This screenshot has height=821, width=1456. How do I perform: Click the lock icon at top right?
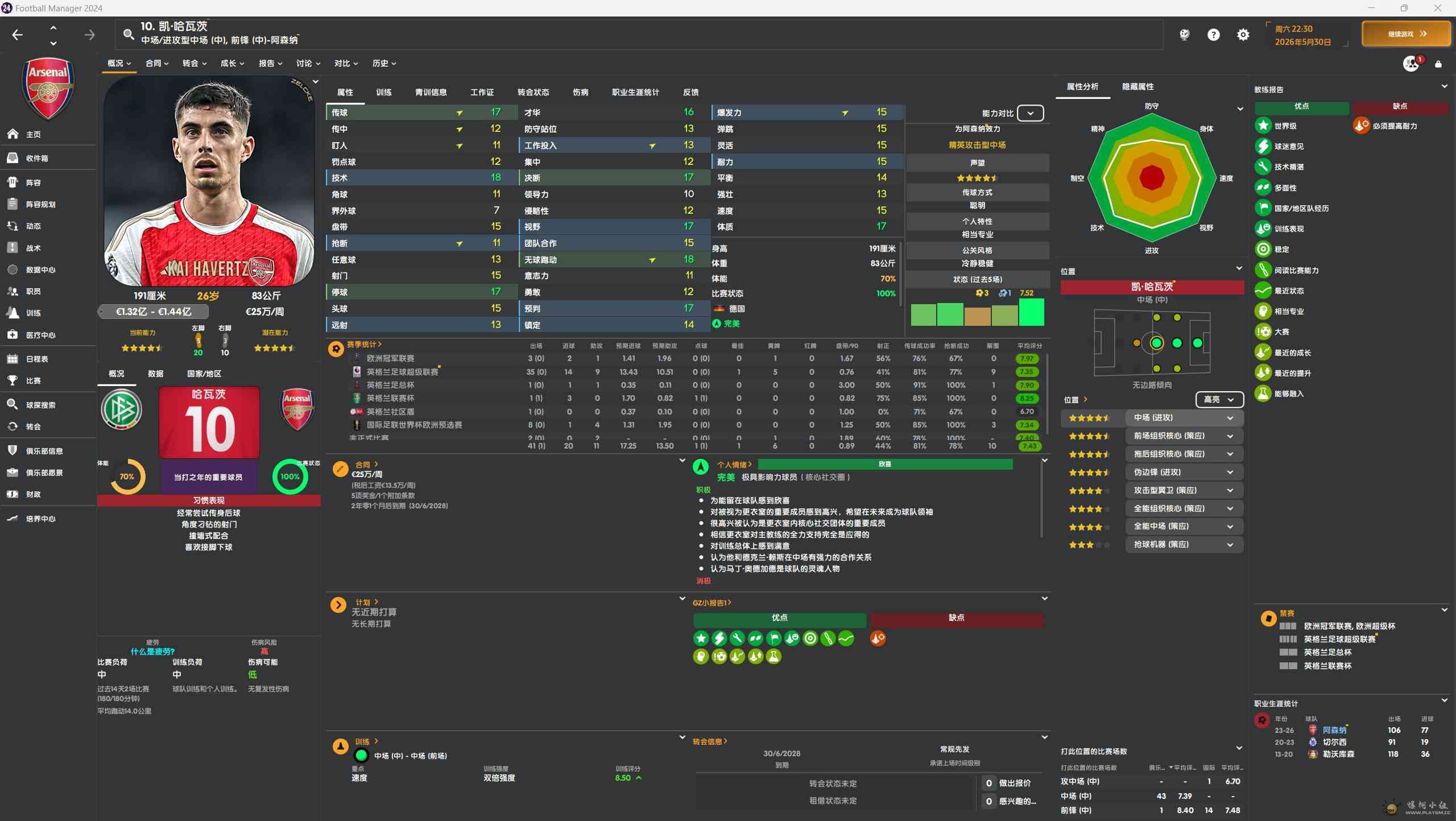pyautogui.click(x=1438, y=64)
